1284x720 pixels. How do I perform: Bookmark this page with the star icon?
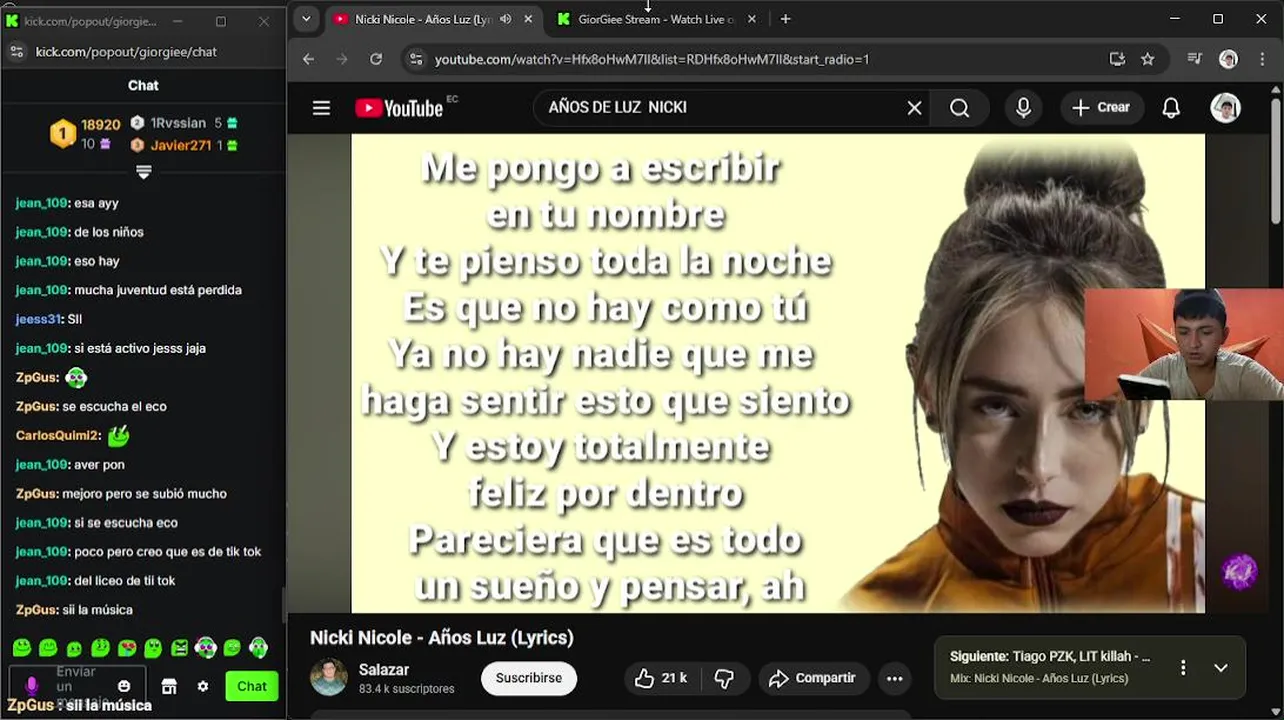(x=1148, y=59)
